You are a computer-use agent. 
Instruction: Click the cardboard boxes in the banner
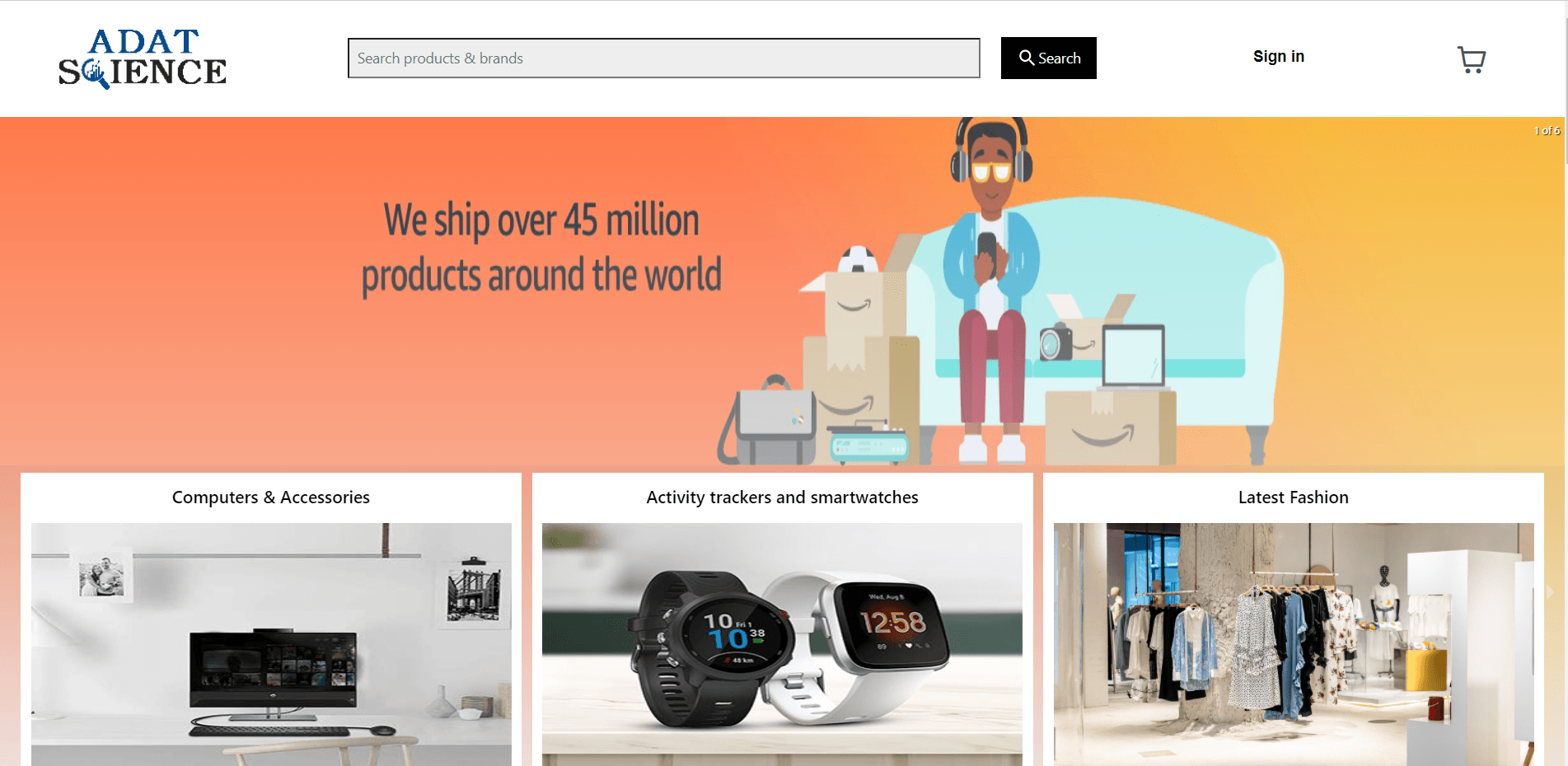861,362
